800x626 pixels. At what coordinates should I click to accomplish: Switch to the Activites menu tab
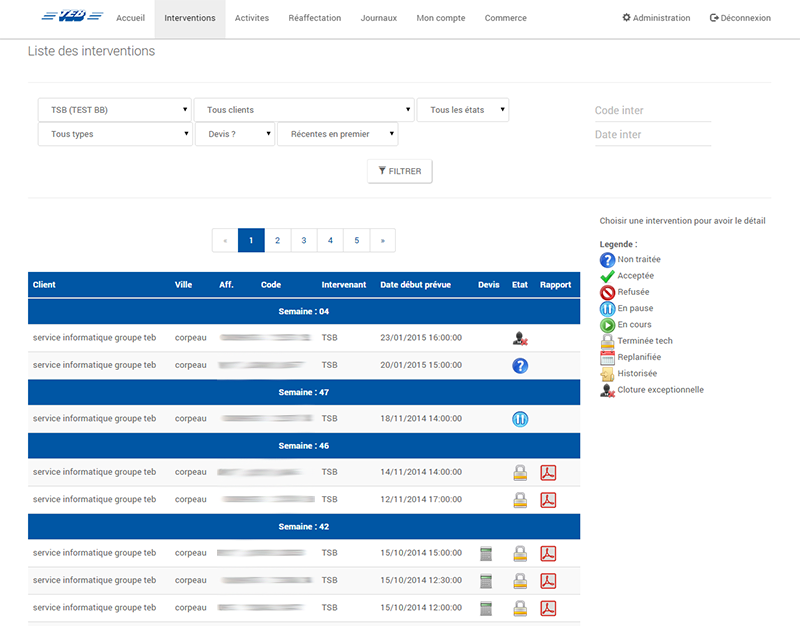coord(251,18)
